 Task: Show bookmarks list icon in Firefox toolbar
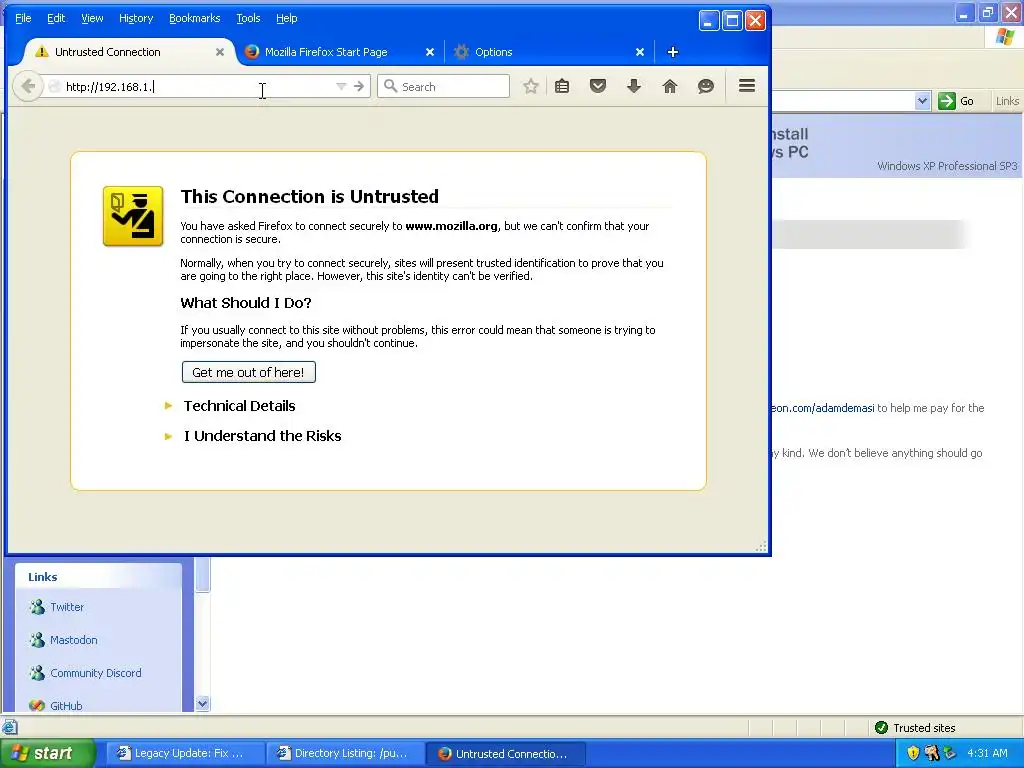point(562,86)
